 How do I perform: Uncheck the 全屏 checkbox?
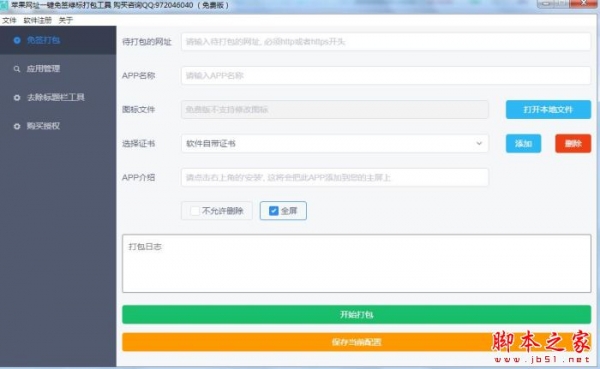[x=274, y=211]
